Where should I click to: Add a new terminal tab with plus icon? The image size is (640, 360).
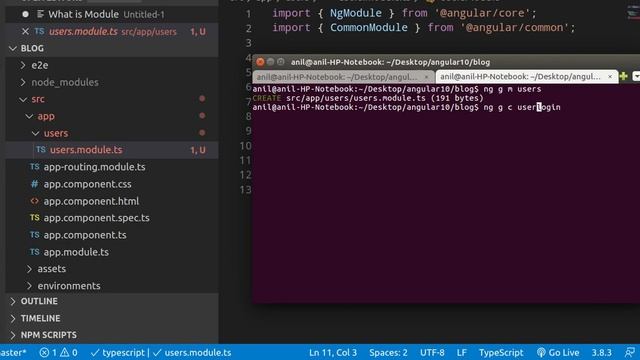tap(624, 76)
